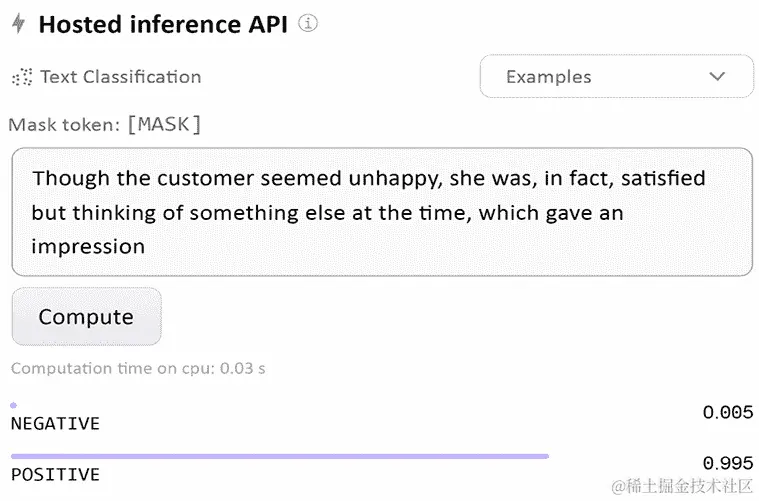This screenshot has width=759, height=501.
Task: Click the 0.005 score value
Action: pos(727,412)
